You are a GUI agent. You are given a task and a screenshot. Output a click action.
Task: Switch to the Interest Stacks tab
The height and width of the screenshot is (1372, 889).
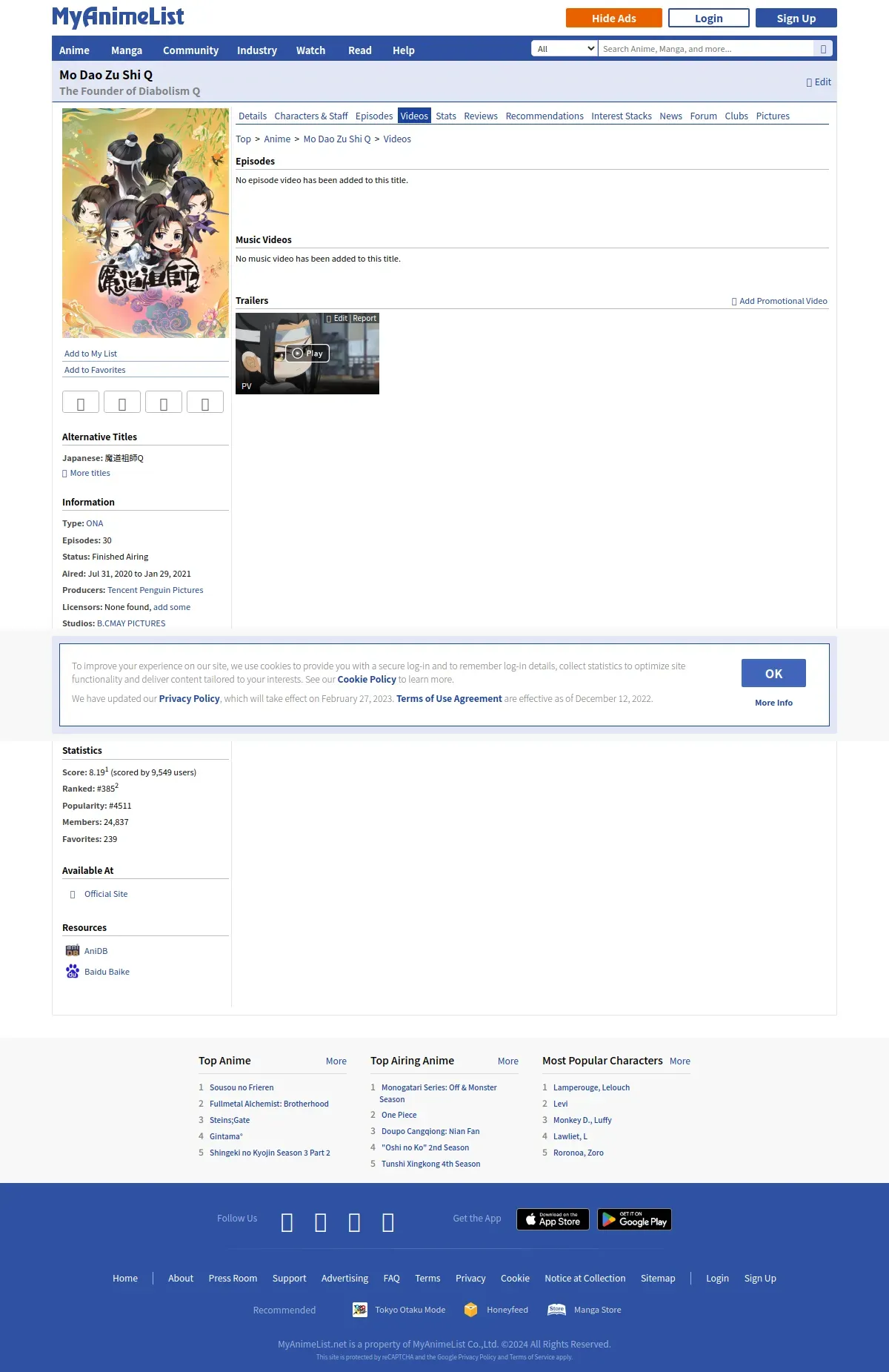(x=622, y=116)
